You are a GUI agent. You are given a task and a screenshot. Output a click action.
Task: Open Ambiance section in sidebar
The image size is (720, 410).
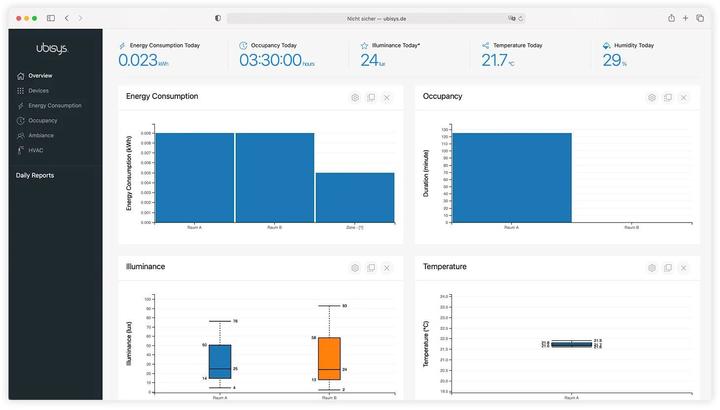41,136
